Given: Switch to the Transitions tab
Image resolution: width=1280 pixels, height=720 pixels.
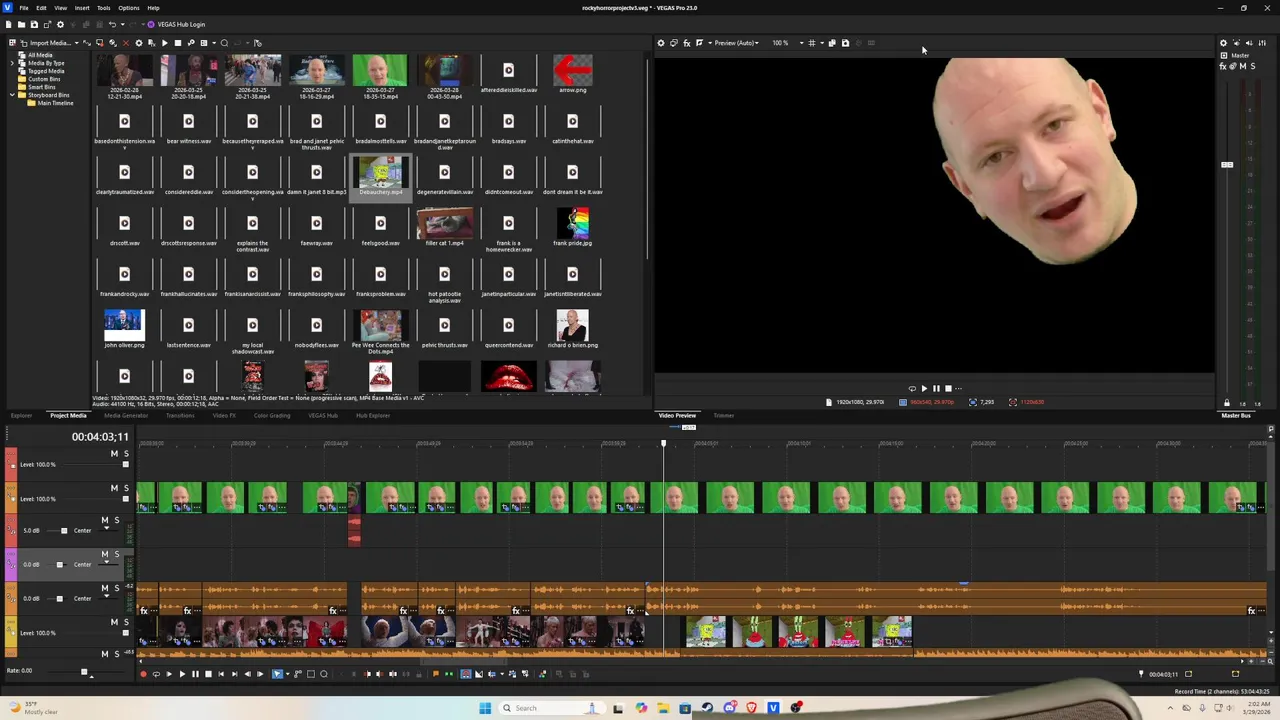Looking at the screenshot, I should [x=180, y=415].
